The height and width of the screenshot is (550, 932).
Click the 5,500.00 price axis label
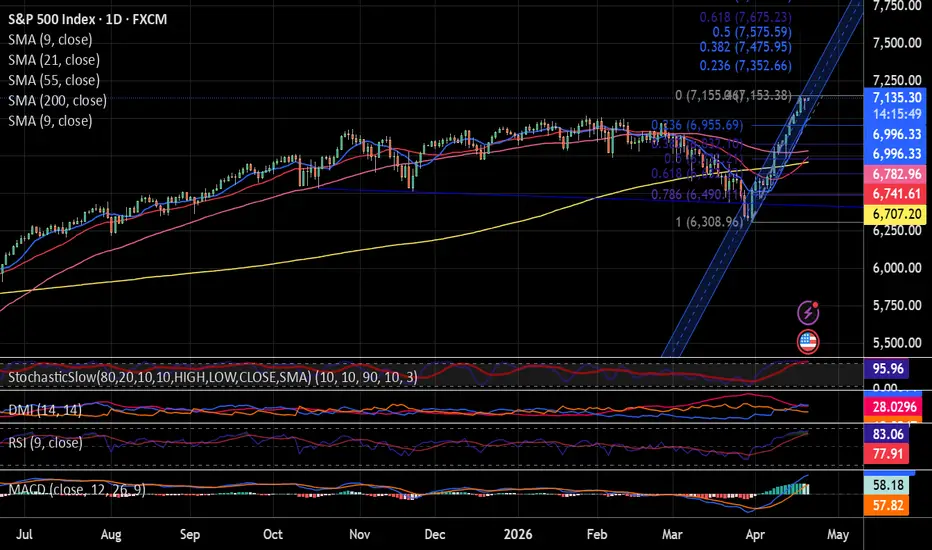click(897, 343)
